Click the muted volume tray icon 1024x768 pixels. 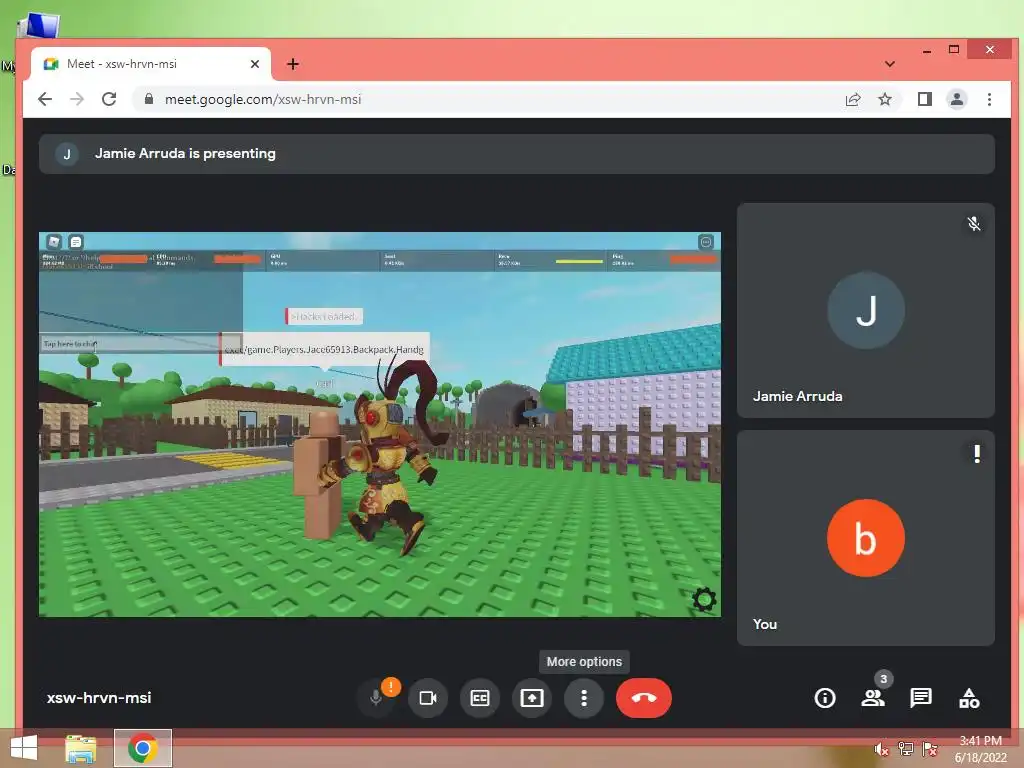(881, 749)
